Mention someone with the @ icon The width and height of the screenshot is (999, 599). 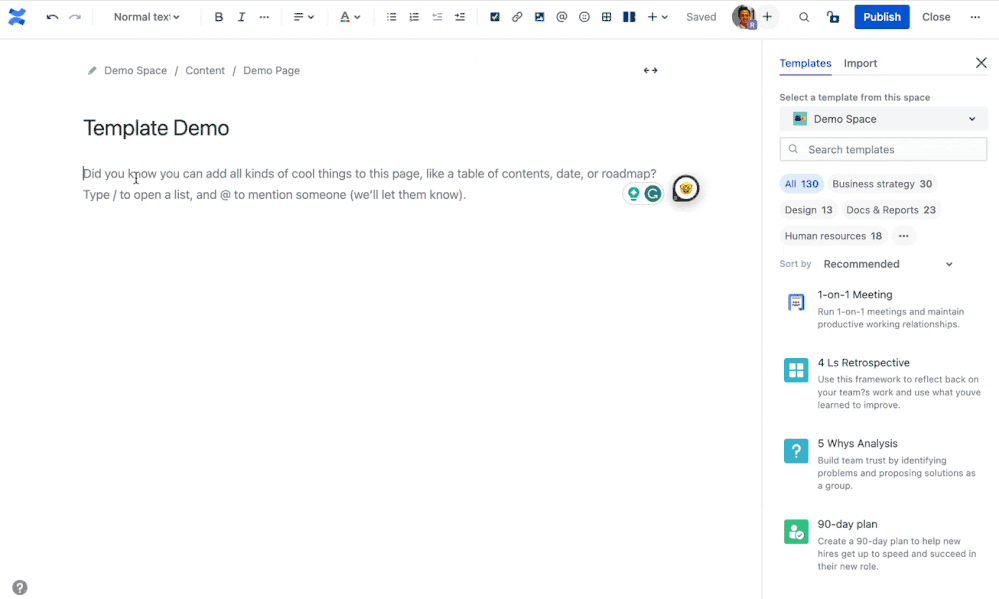click(x=561, y=16)
